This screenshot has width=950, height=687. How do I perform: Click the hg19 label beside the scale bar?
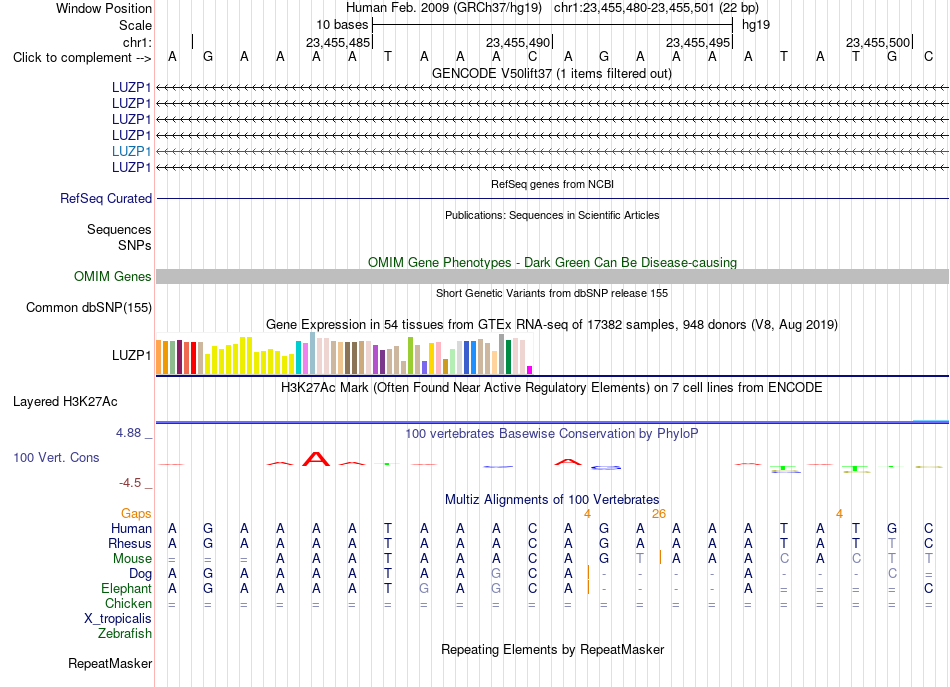coord(756,25)
